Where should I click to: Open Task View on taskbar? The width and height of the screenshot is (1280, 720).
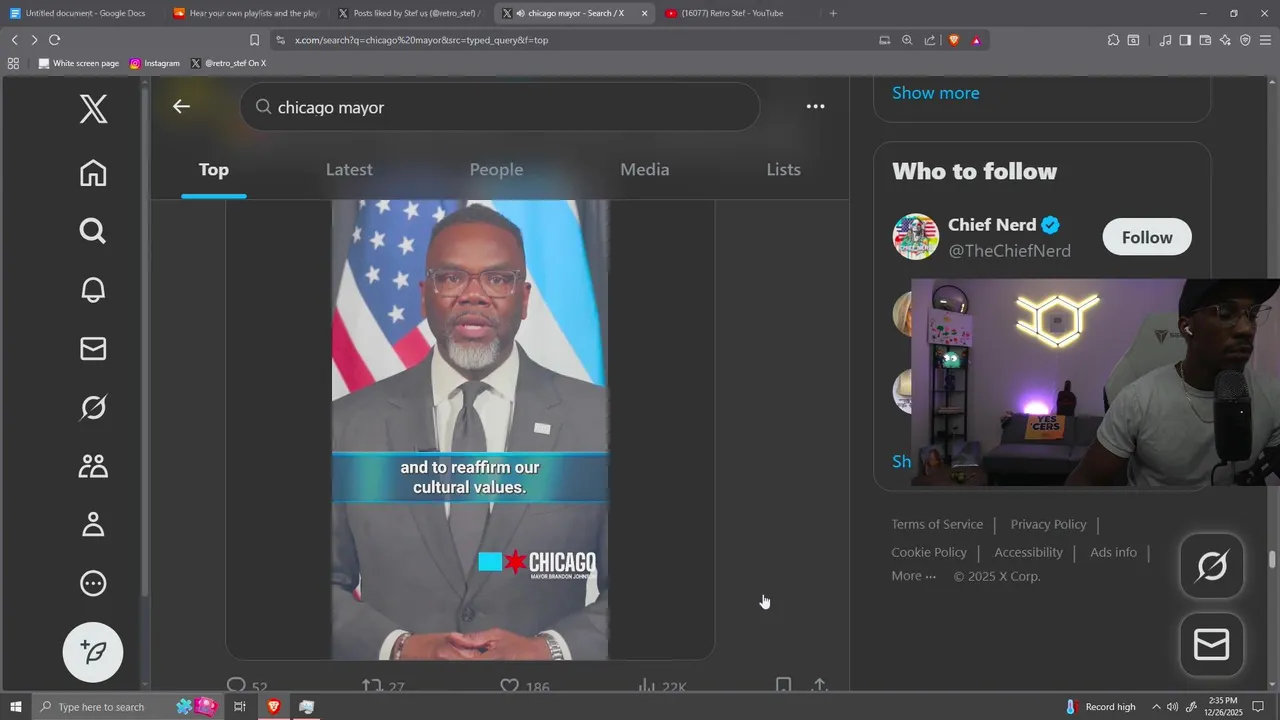click(240, 707)
